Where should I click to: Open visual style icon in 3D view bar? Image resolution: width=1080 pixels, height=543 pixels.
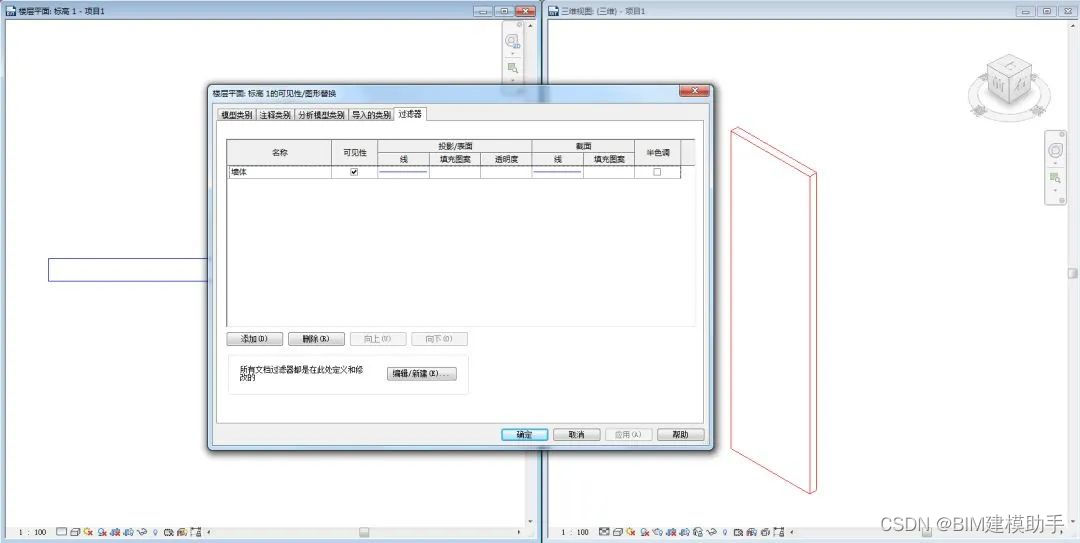pos(618,532)
